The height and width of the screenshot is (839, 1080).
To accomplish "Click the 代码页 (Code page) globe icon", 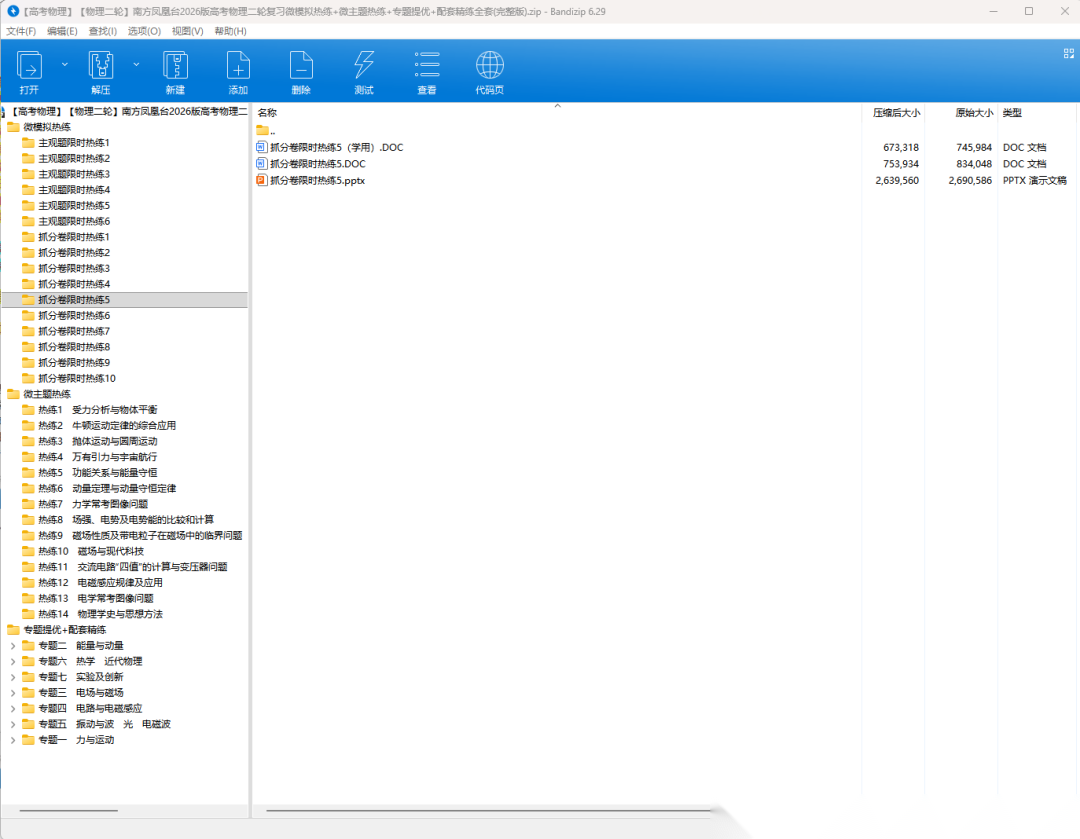I will click(490, 67).
